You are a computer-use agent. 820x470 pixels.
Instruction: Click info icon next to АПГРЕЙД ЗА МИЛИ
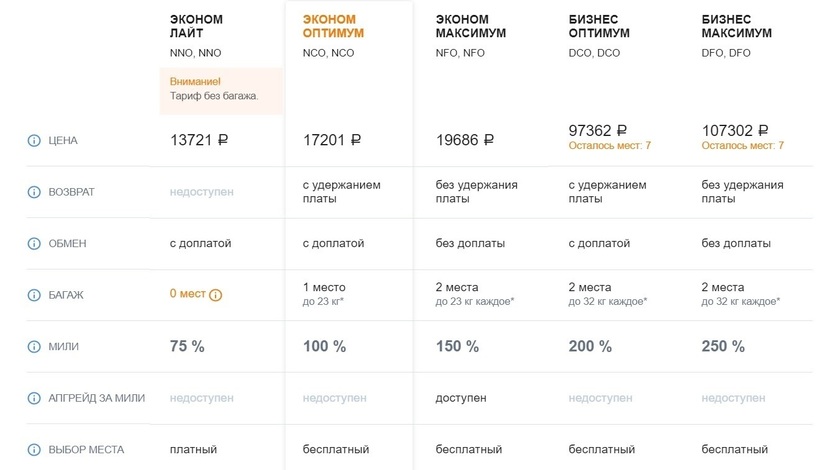pos(34,398)
